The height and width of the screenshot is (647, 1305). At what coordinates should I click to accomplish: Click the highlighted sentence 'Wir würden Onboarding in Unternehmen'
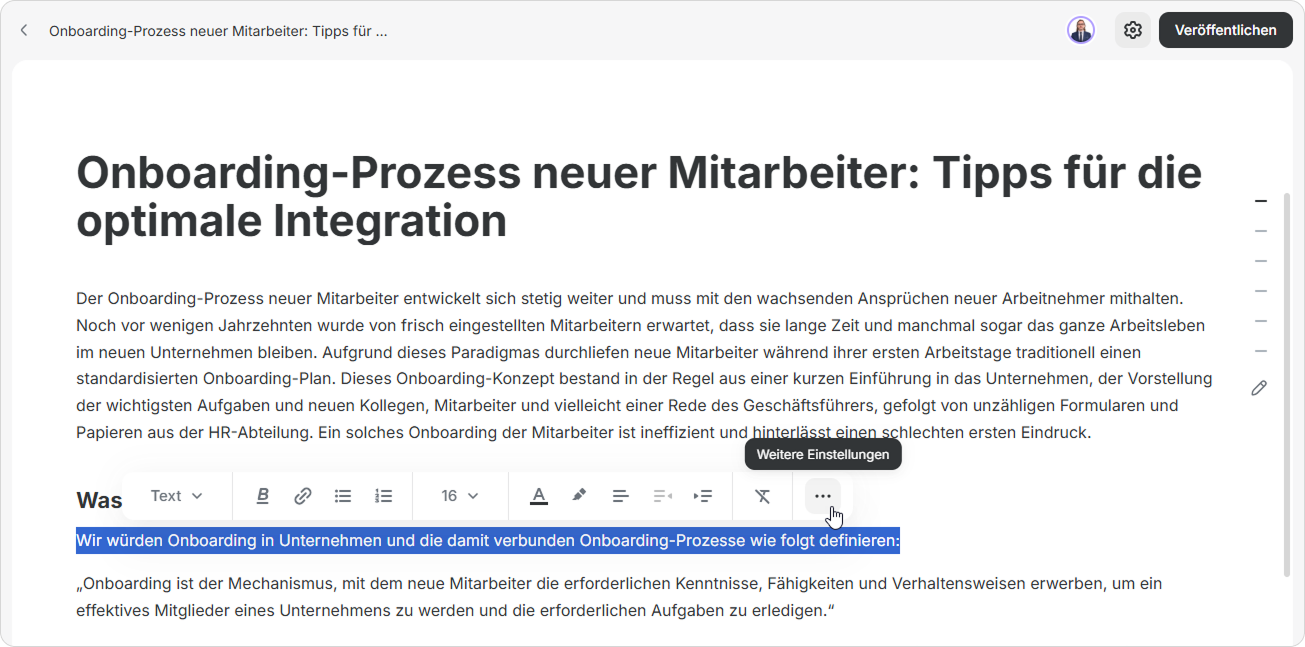pyautogui.click(x=488, y=541)
